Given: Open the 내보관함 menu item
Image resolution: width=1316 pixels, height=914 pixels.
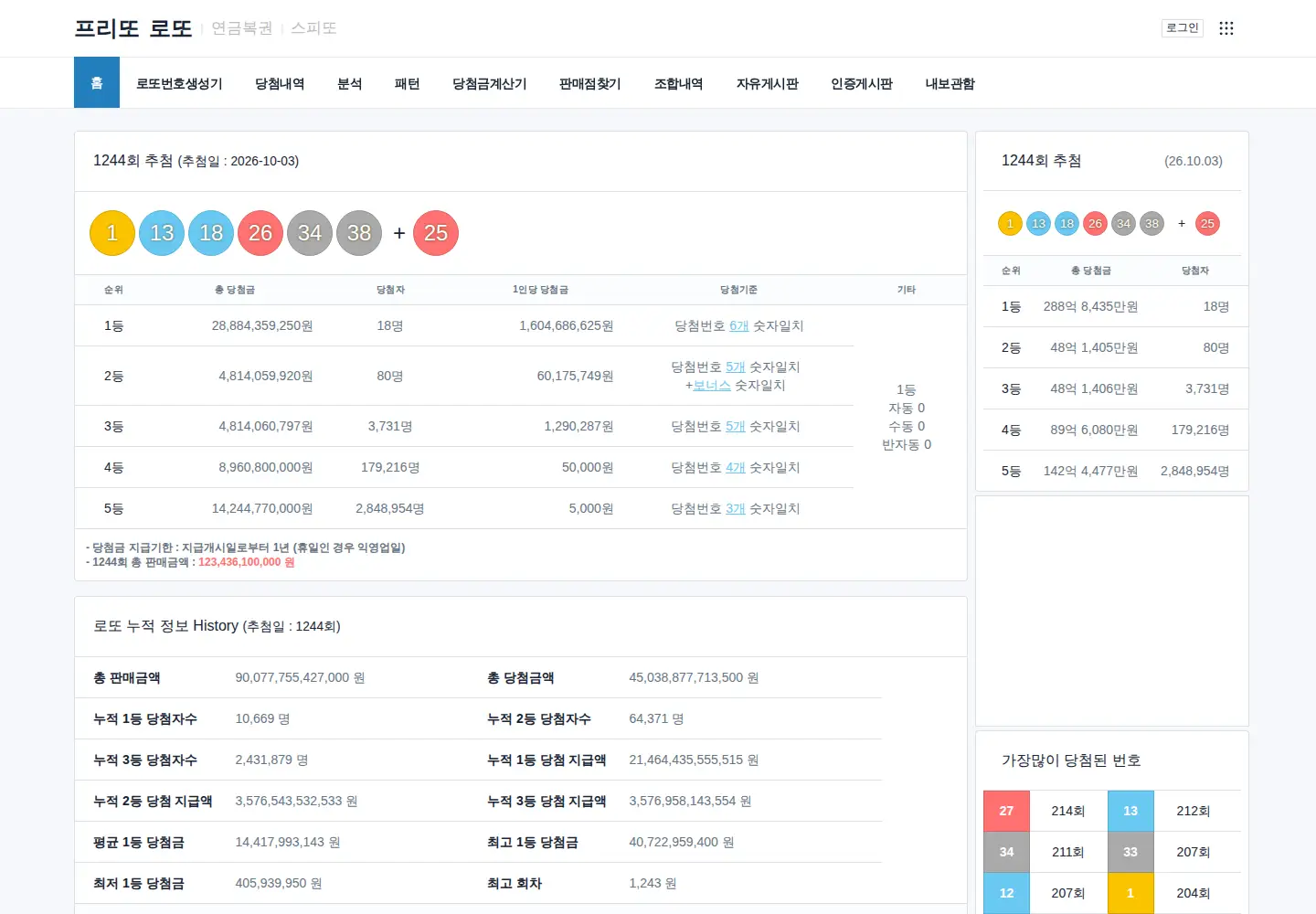Looking at the screenshot, I should 950,83.
